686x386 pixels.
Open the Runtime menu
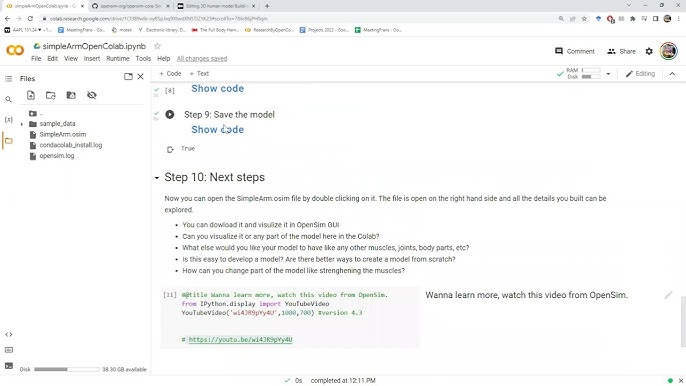[x=118, y=58]
